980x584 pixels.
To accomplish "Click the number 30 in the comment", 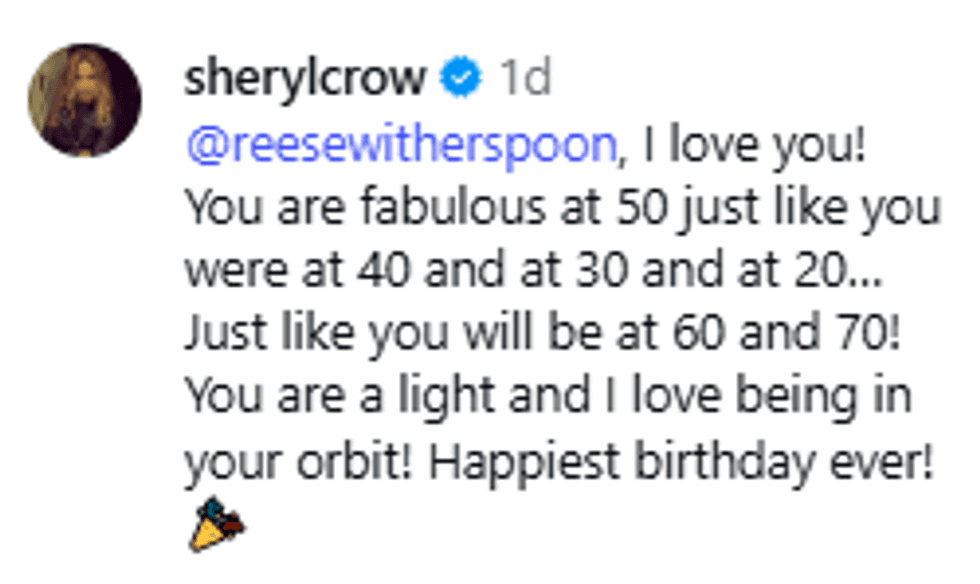I will 621,272.
